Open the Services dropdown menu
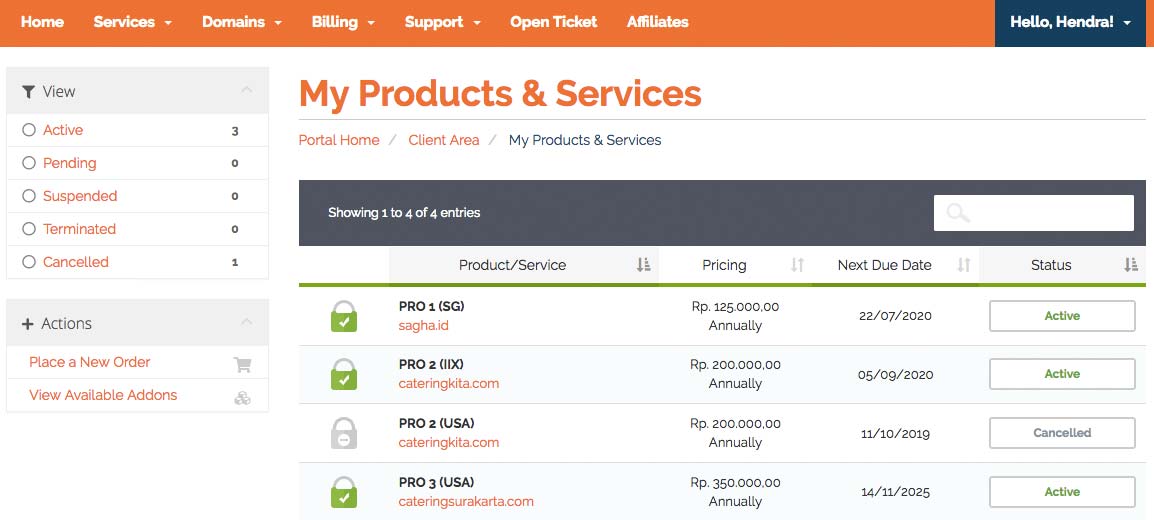 coord(132,22)
